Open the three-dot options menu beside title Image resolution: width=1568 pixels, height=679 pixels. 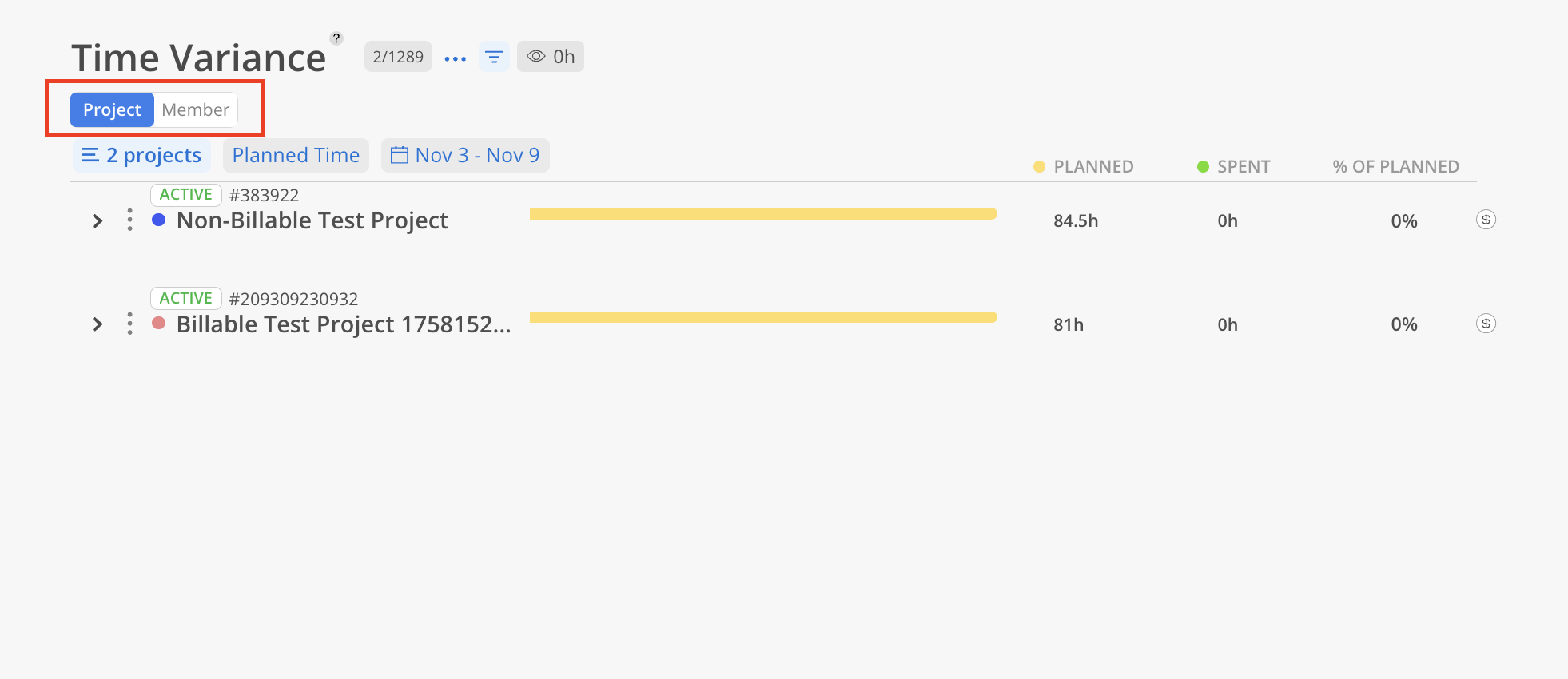[x=455, y=58]
